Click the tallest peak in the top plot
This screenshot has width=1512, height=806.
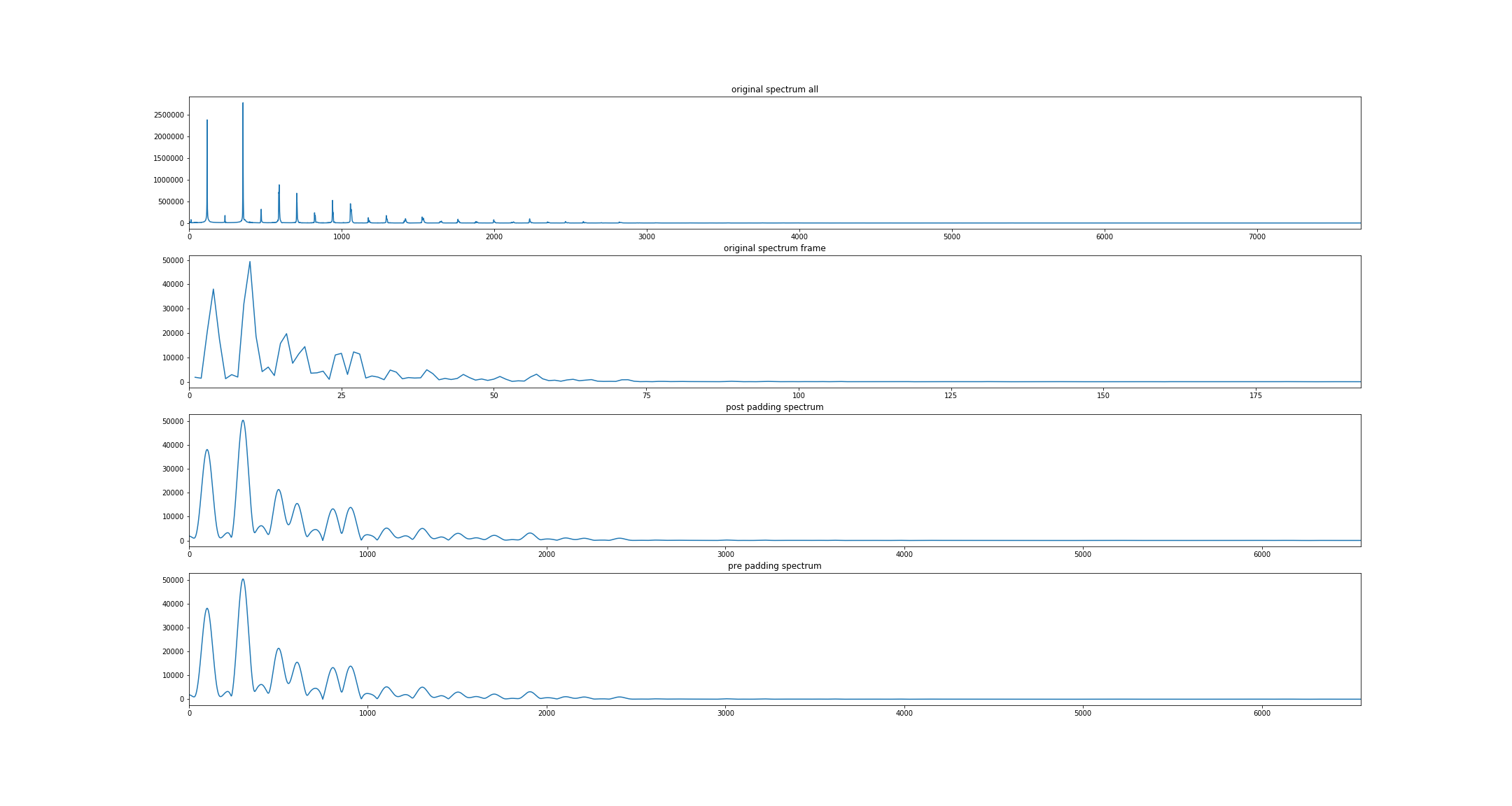243,104
